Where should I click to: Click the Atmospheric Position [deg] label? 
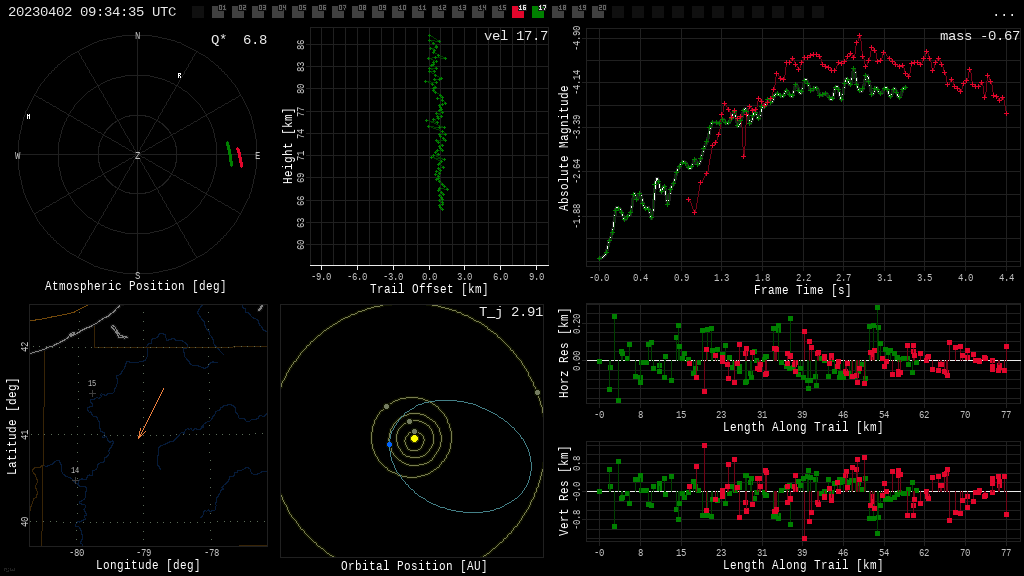[x=135, y=286]
